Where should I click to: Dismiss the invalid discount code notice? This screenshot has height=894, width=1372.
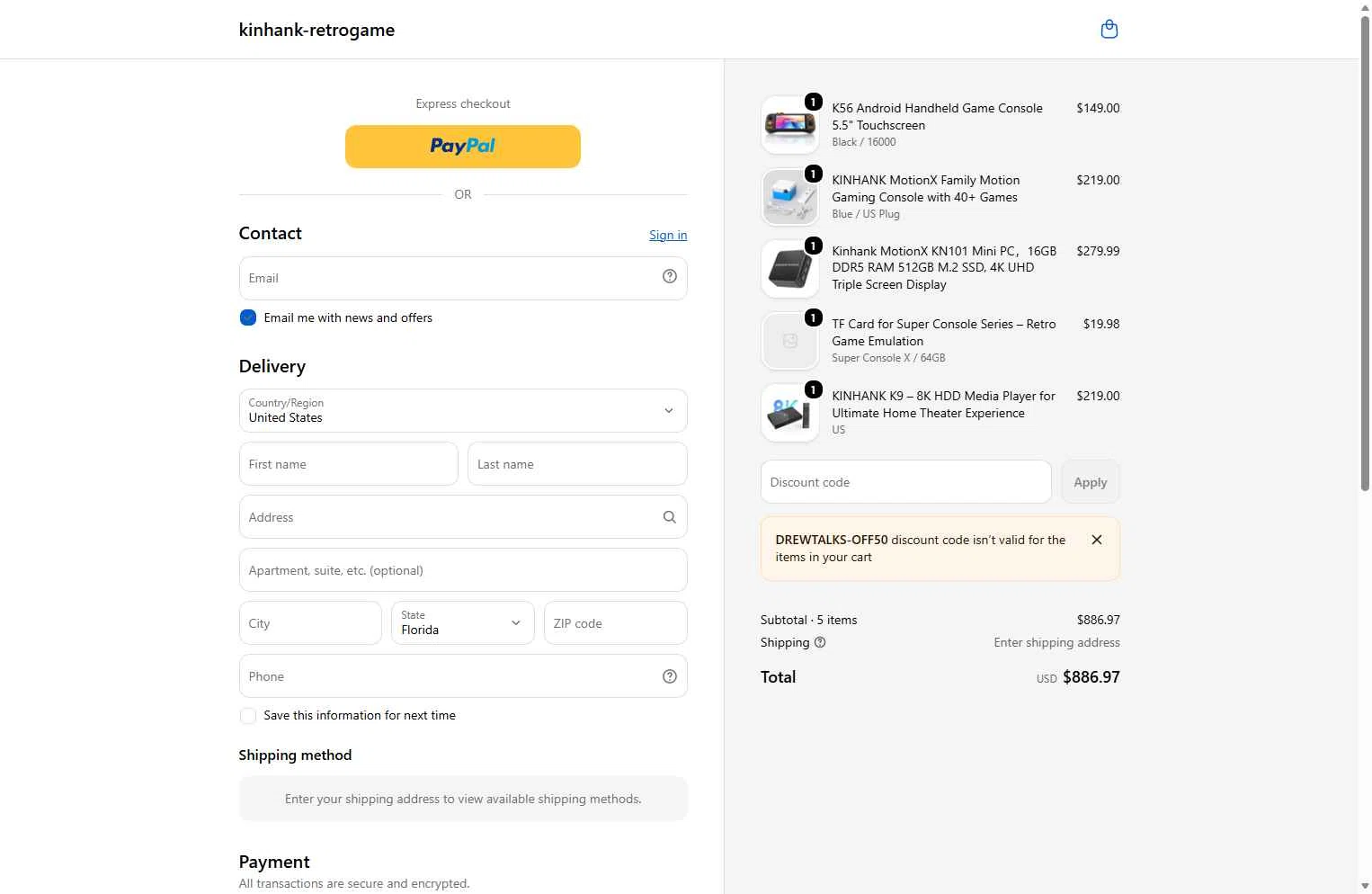click(1097, 540)
